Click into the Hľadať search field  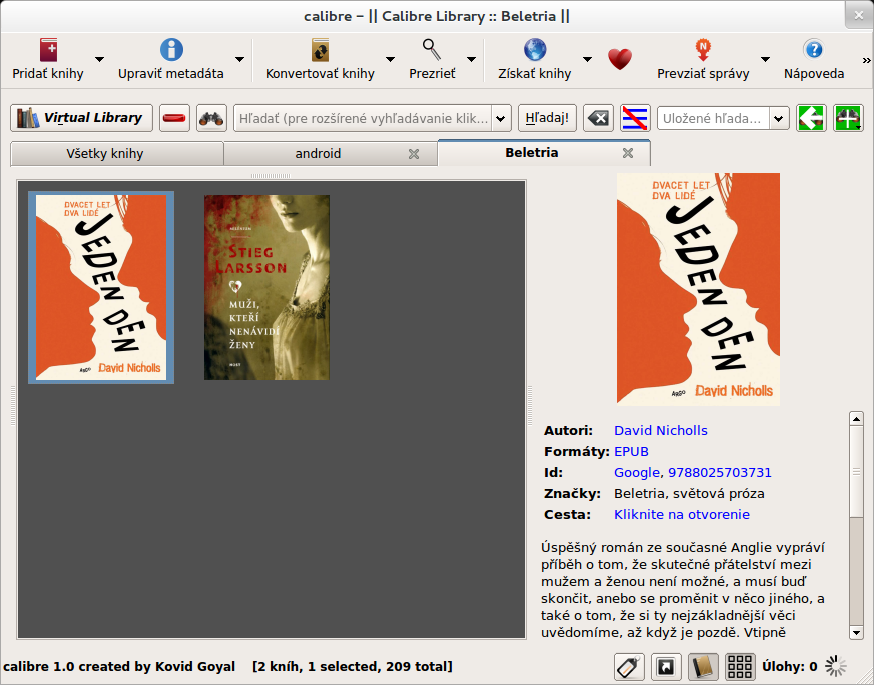pyautogui.click(x=362, y=118)
